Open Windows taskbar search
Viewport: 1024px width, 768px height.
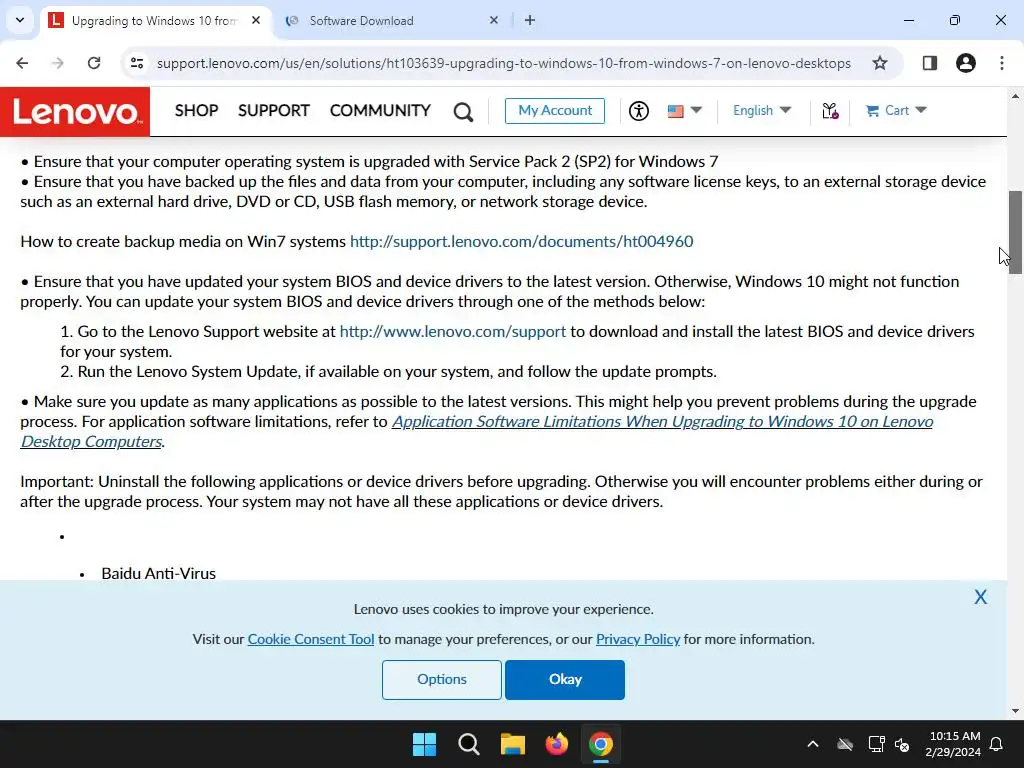(x=469, y=744)
